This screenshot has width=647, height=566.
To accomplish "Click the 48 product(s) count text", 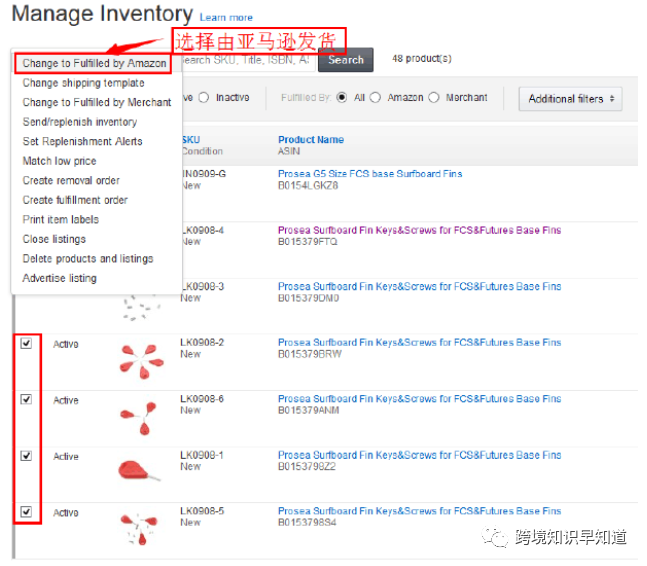I will (422, 59).
